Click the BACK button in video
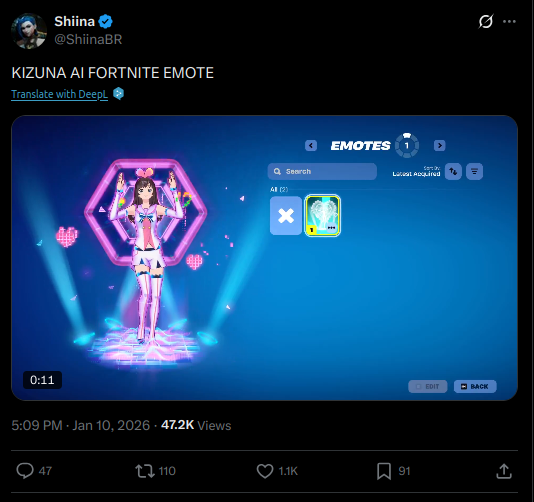The height and width of the screenshot is (502, 534). 475,387
